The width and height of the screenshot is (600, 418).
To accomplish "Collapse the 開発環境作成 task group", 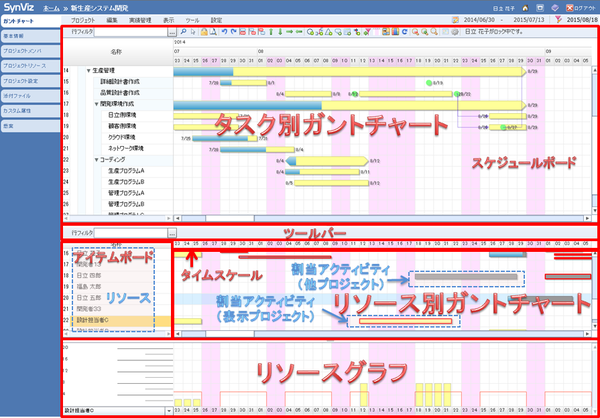I will (96, 104).
